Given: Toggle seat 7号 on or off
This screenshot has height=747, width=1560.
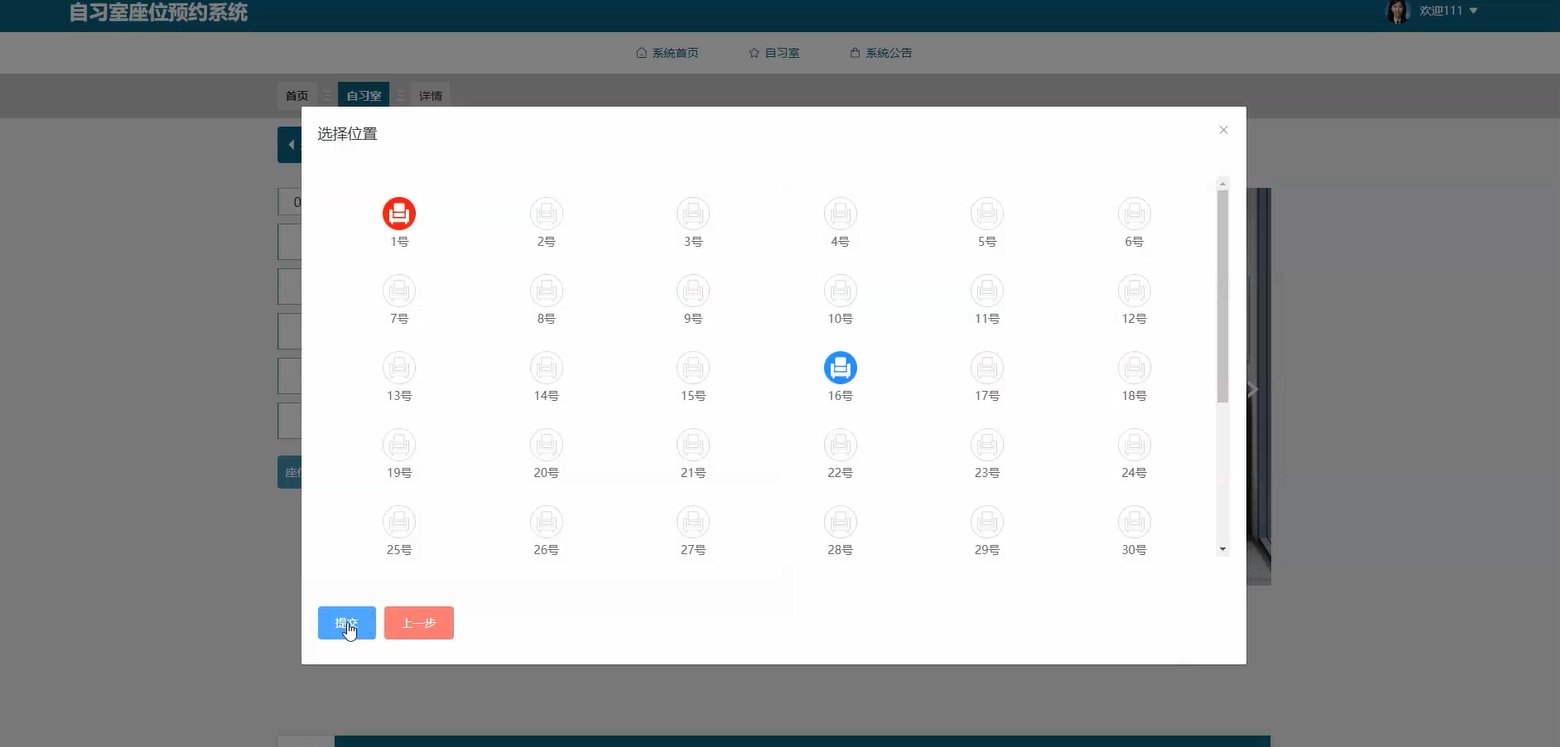Looking at the screenshot, I should 399,290.
